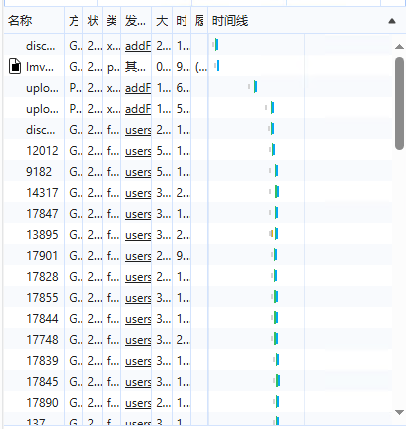Screen dimensions: 406x429
Task: Open the addF initiator link in first disc row
Action: (138, 46)
